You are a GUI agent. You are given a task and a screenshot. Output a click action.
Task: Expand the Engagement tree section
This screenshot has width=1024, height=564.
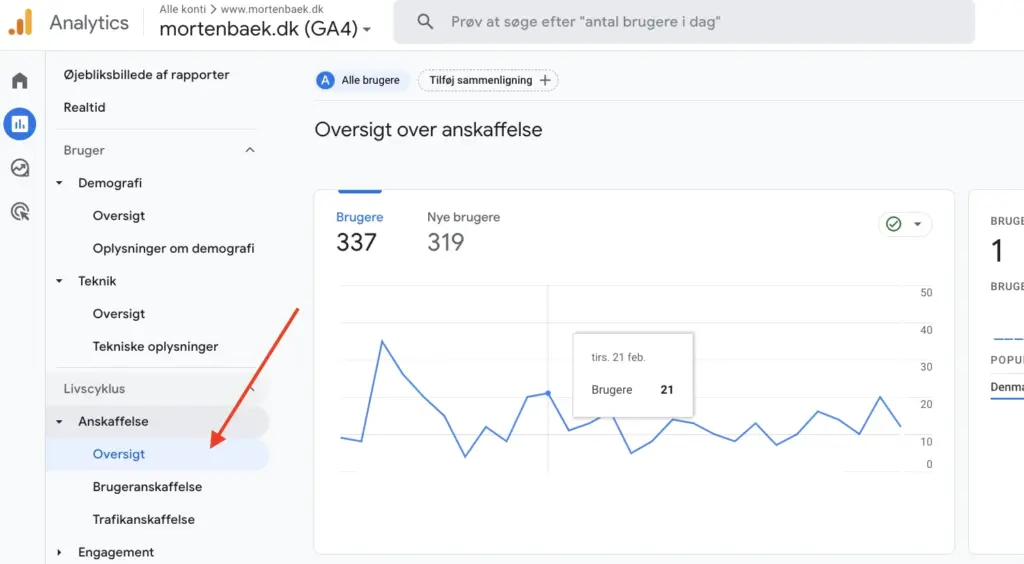[x=59, y=552]
